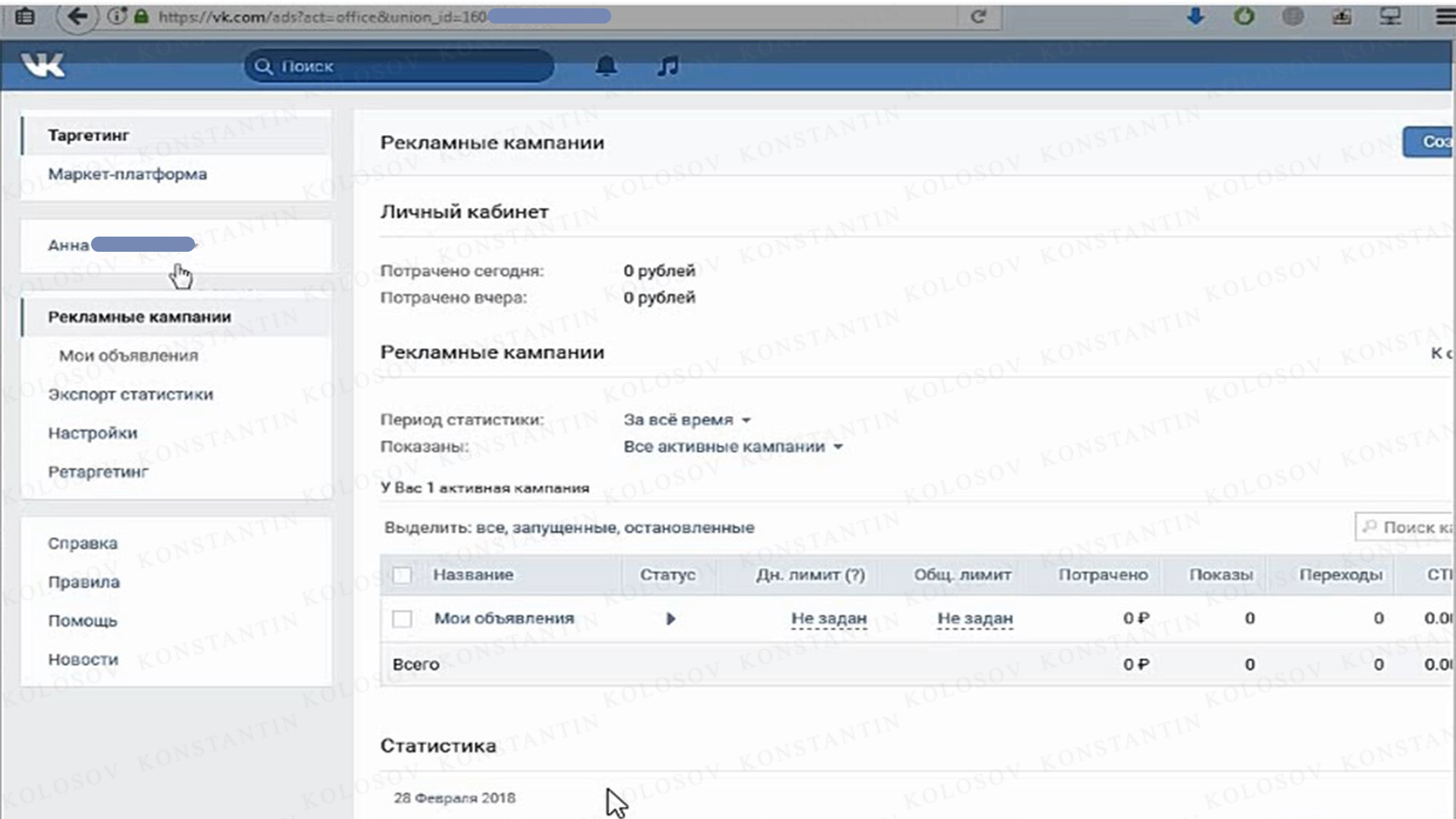Click the campaign search field Поиск

click(x=1404, y=527)
